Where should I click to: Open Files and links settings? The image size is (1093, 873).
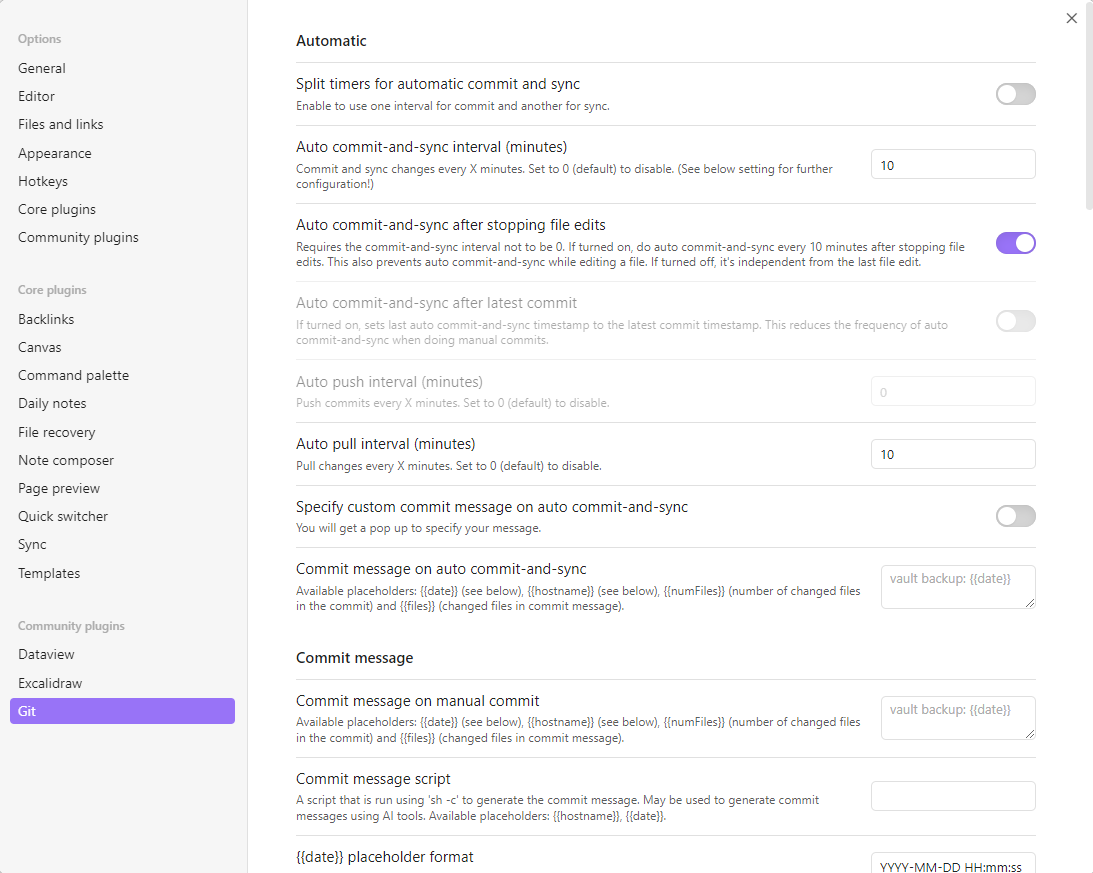(x=61, y=124)
